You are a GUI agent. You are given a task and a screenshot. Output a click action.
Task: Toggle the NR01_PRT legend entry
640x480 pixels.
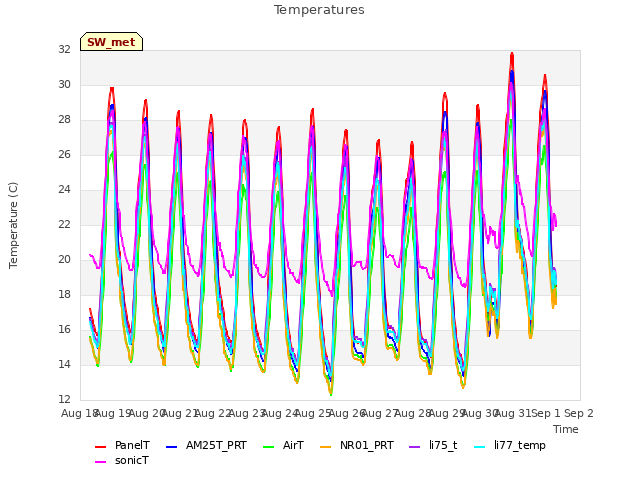pos(357,445)
